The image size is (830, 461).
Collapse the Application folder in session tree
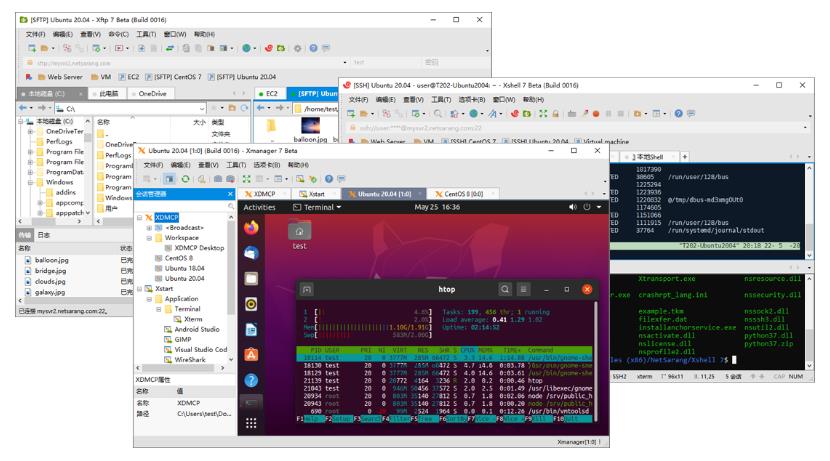(149, 299)
